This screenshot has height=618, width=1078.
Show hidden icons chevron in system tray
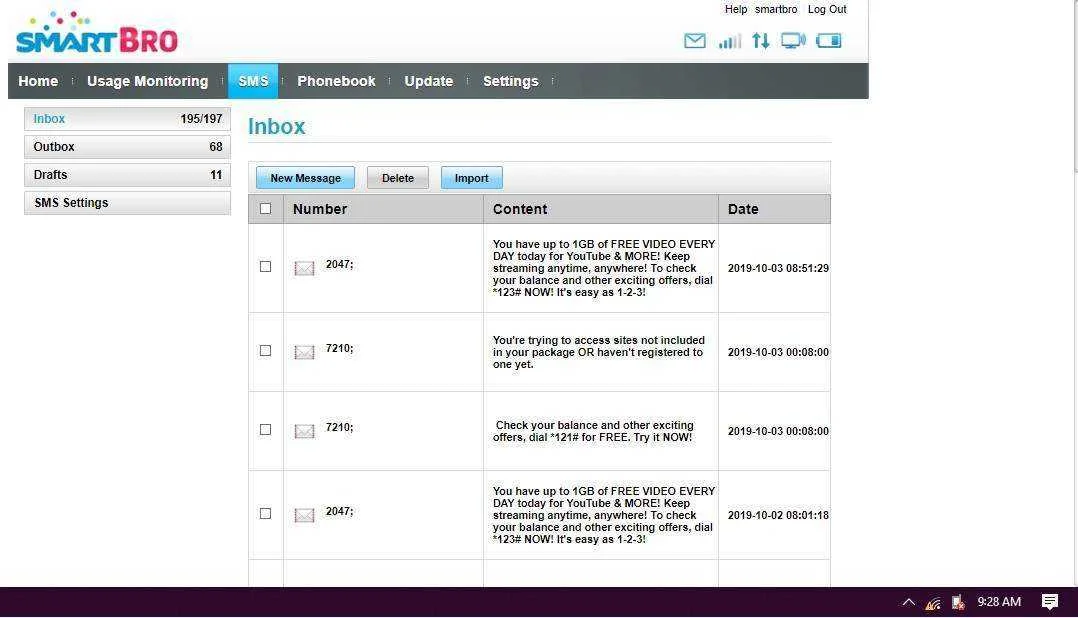pos(908,602)
